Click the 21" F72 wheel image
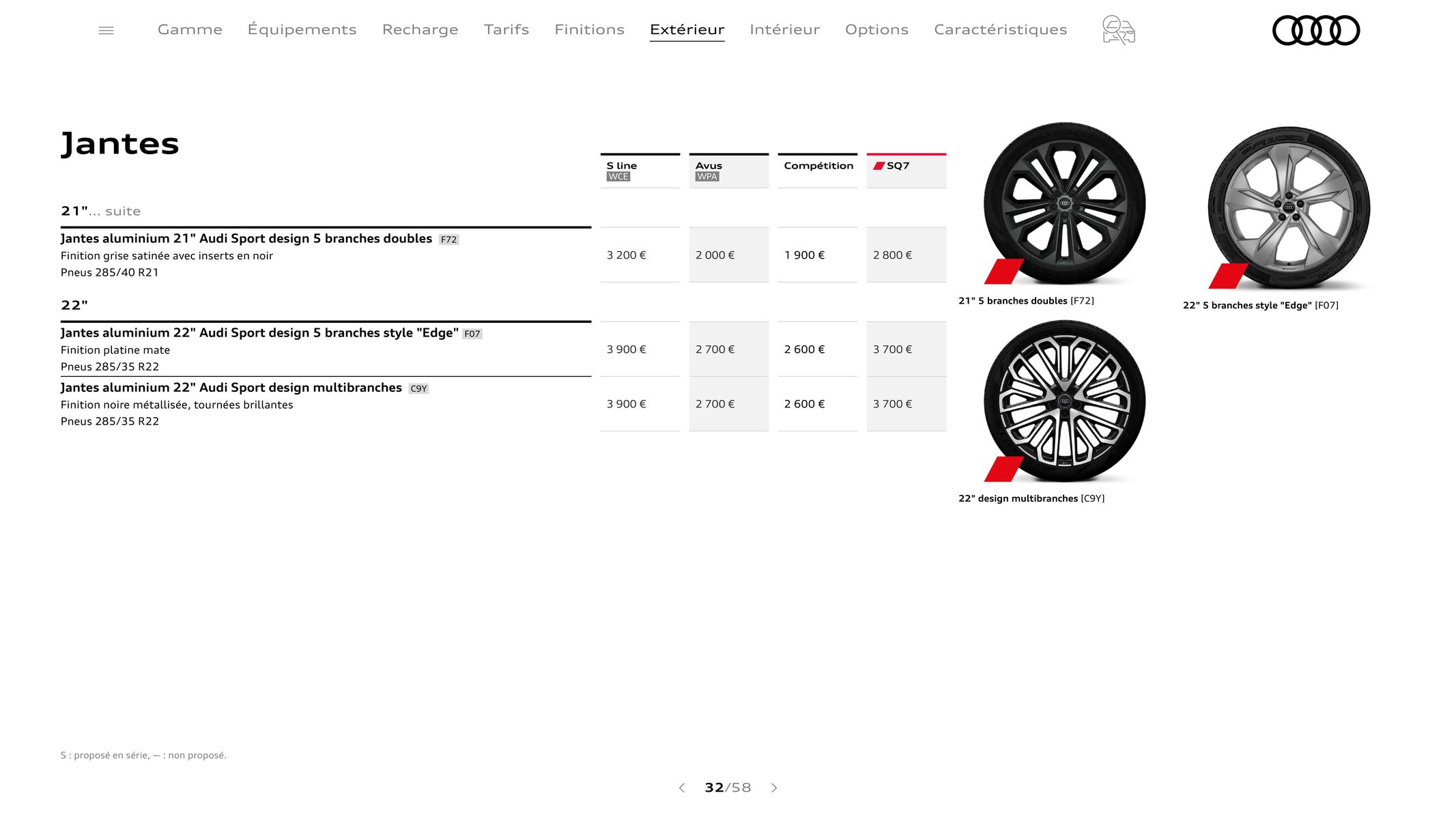The height and width of the screenshot is (819, 1456). click(1064, 203)
